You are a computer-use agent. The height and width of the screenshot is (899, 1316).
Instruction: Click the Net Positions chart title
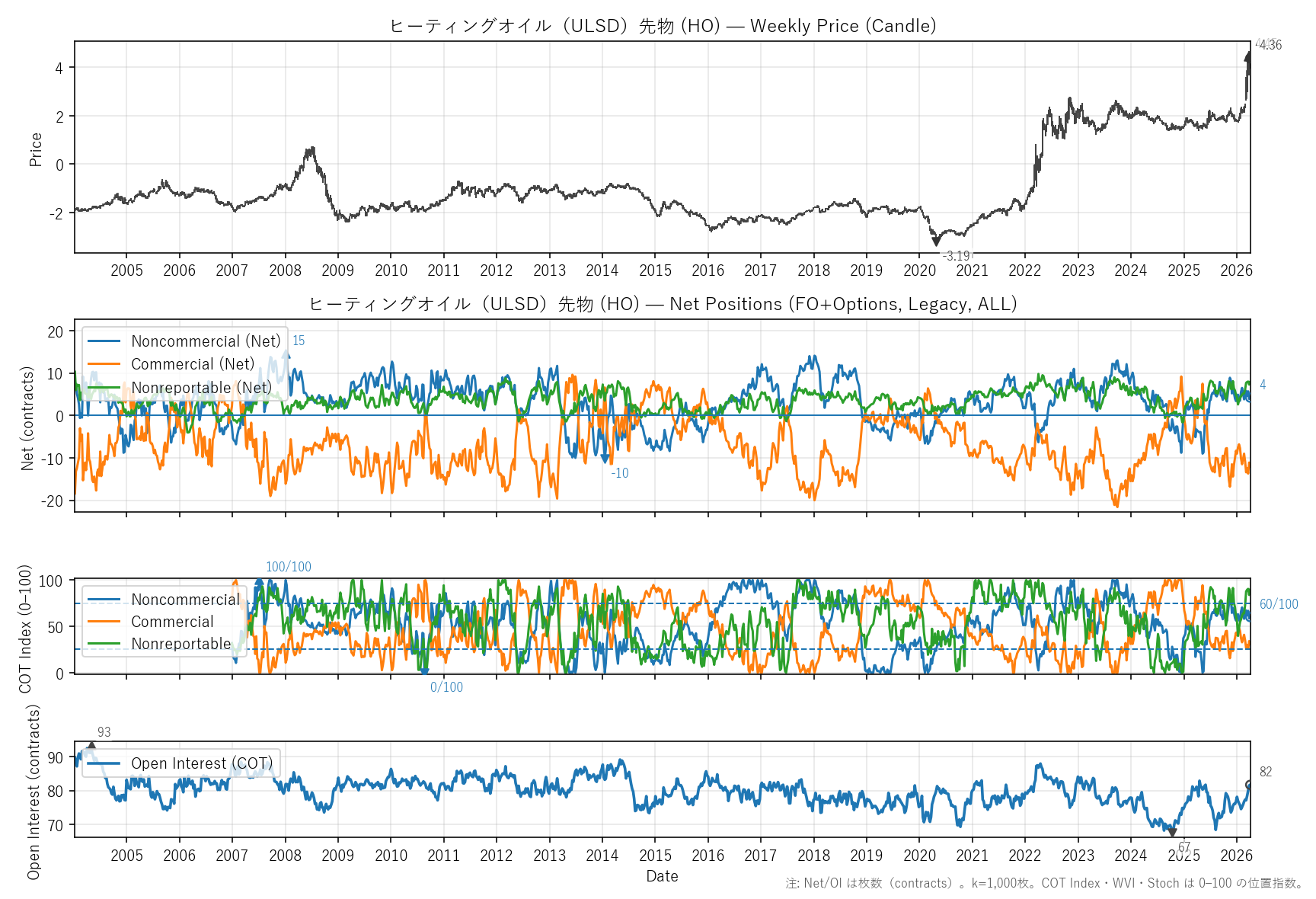(x=662, y=304)
